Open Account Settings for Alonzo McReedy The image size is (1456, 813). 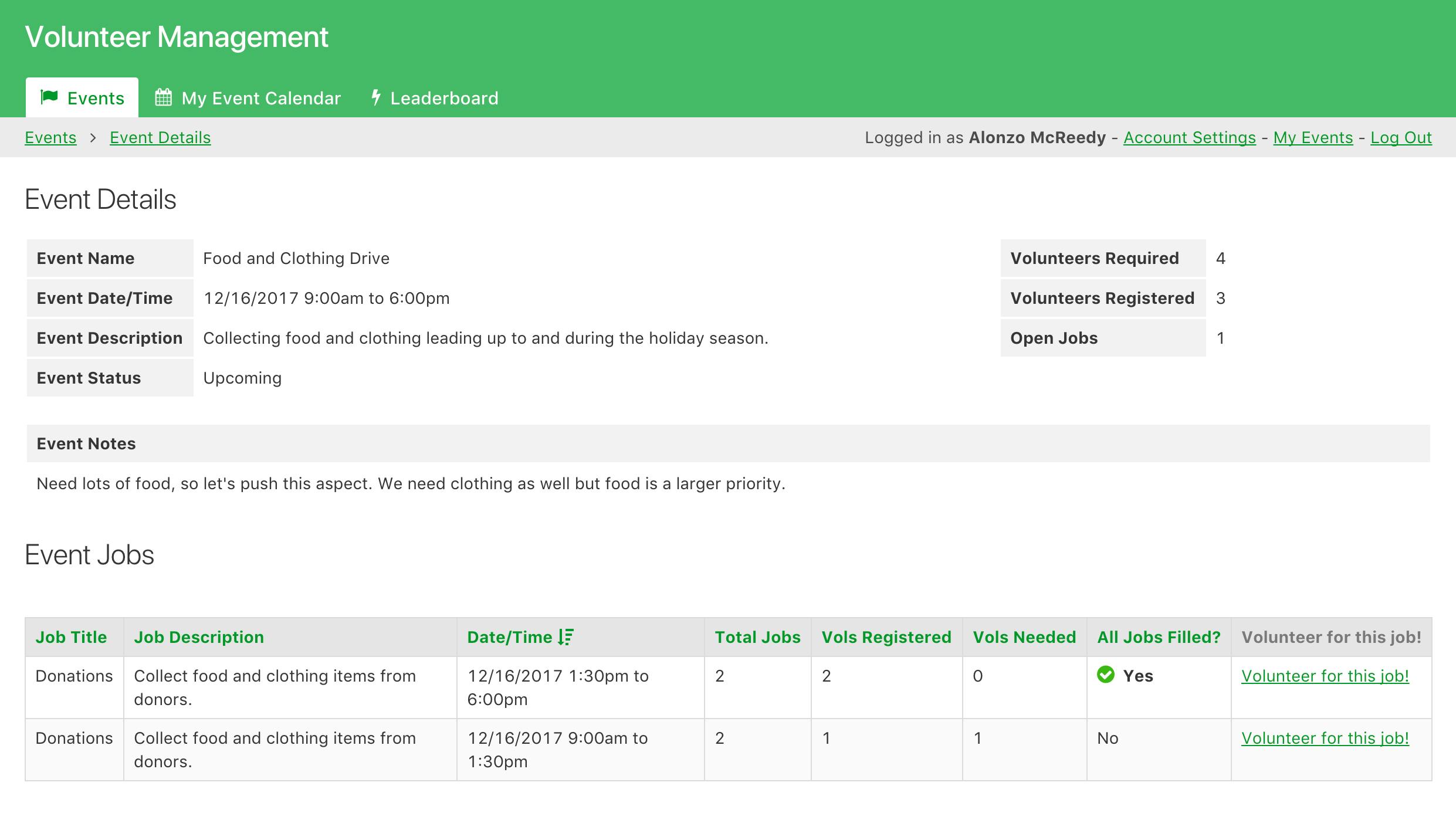point(1189,137)
